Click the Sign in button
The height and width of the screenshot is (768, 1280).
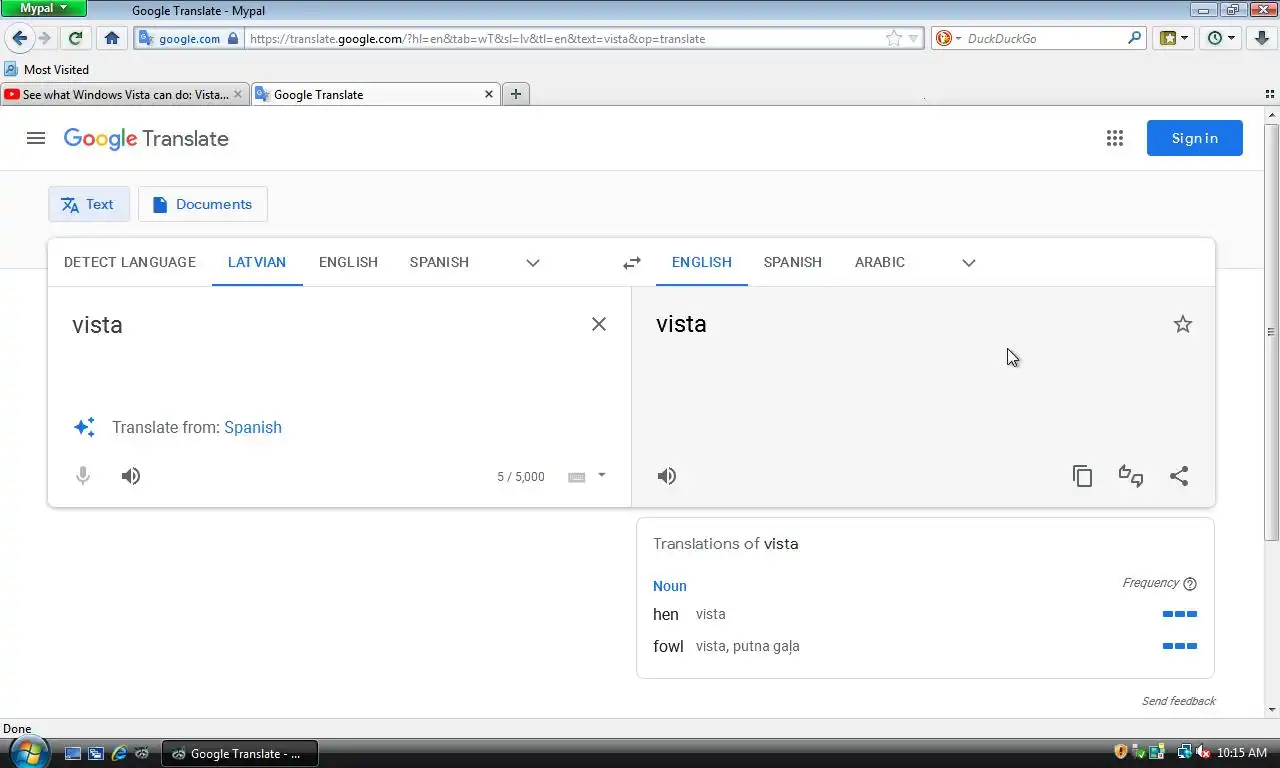pyautogui.click(x=1195, y=138)
